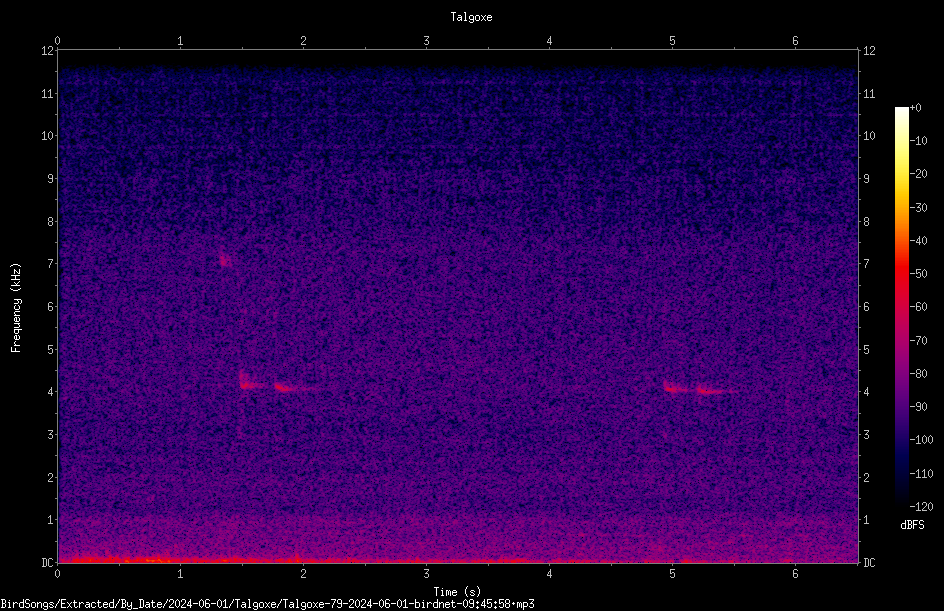
Task: Pick the dark blue -110 dBFS colorbar region
Action: [901, 473]
